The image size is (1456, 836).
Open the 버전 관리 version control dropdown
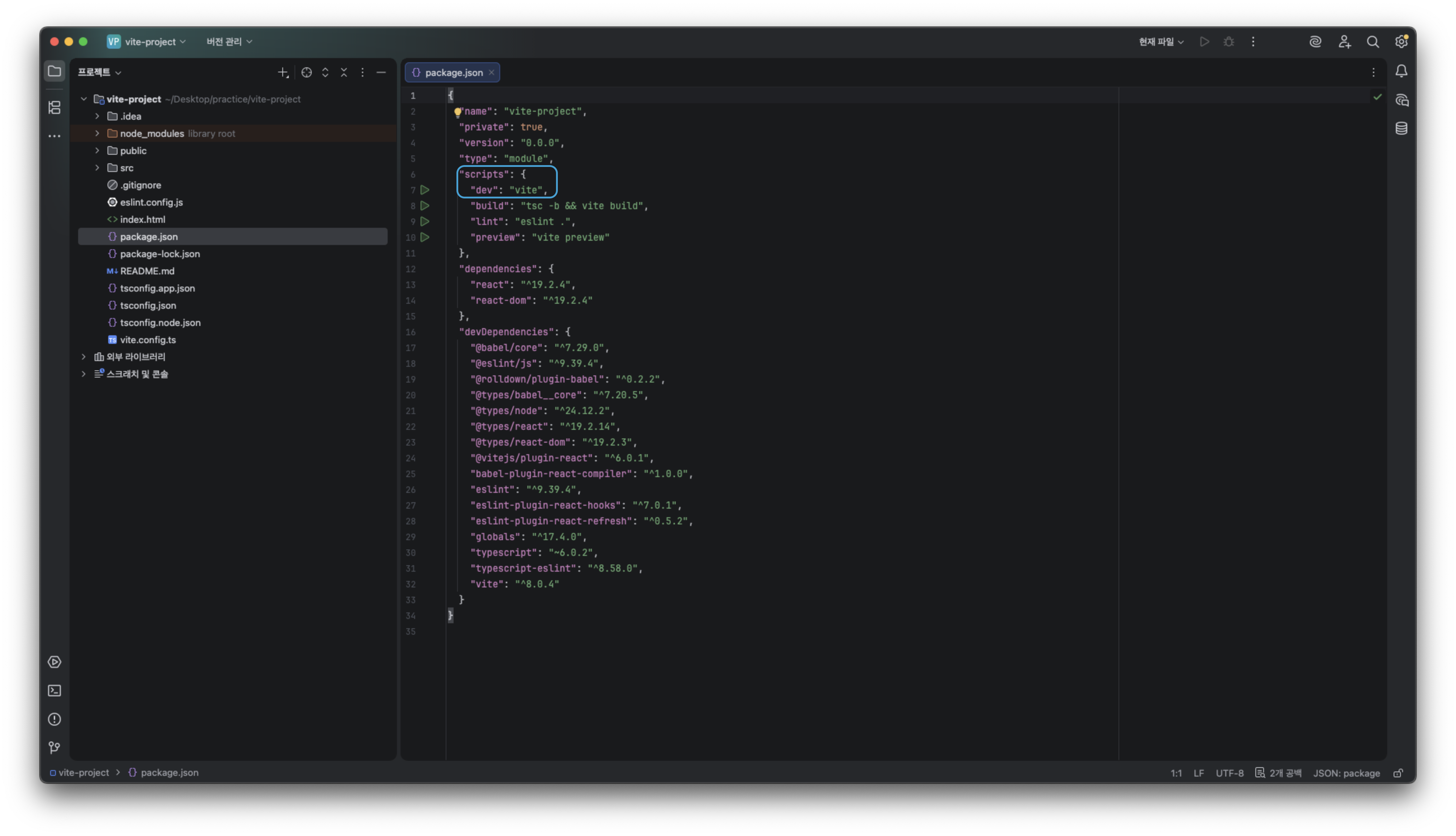[229, 41]
